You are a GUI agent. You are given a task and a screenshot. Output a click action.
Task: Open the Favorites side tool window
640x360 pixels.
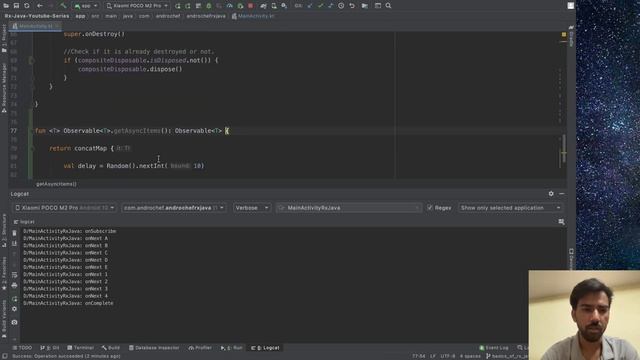point(4,273)
